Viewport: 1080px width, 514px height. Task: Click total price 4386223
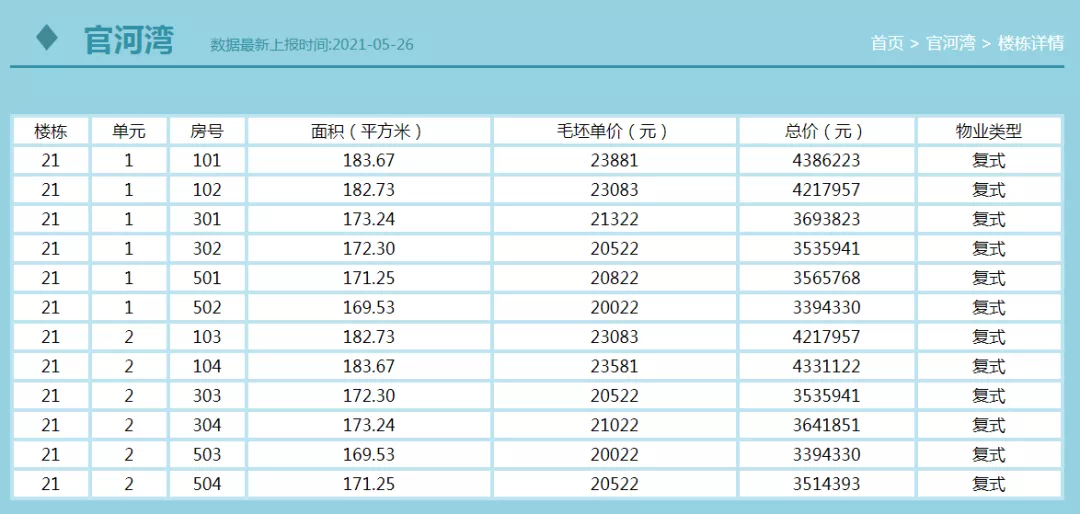[827, 161]
